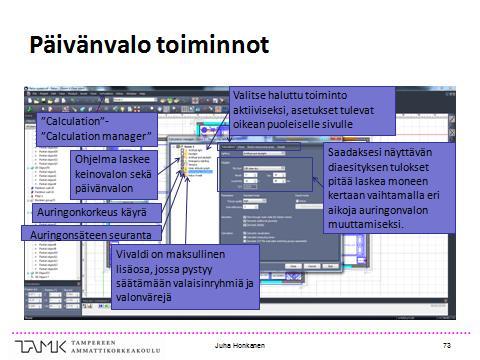The height and width of the screenshot is (360, 480).
Task: Click the leftmost button at dialog bottom
Action: pos(293,266)
